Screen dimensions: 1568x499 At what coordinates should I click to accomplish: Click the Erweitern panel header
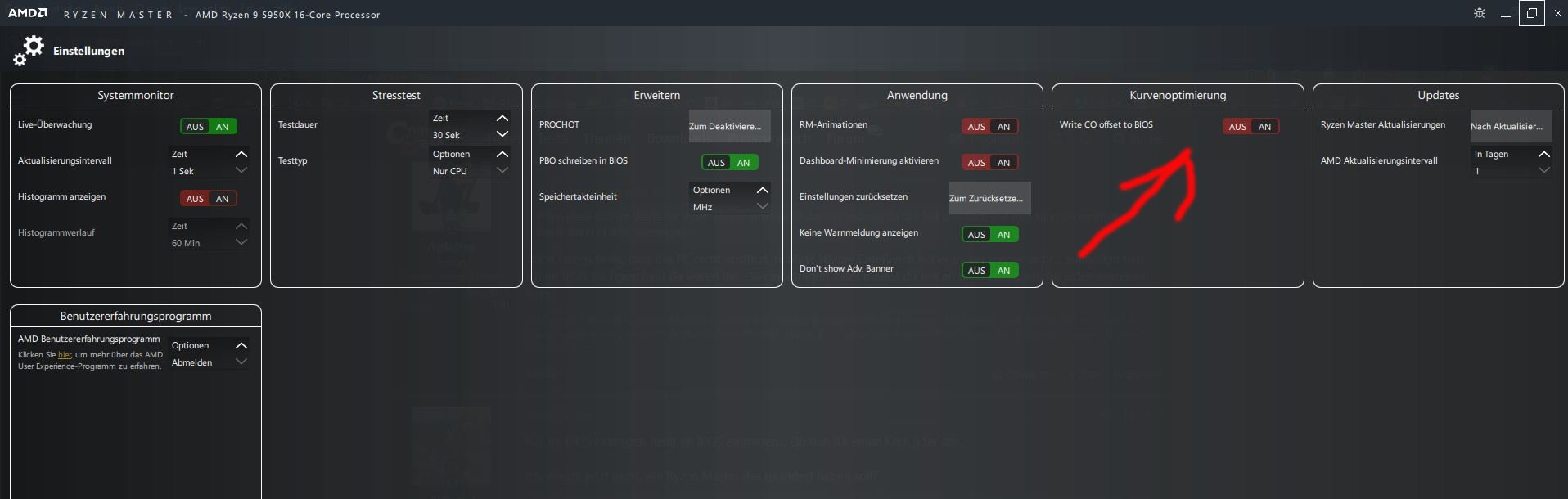(657, 95)
